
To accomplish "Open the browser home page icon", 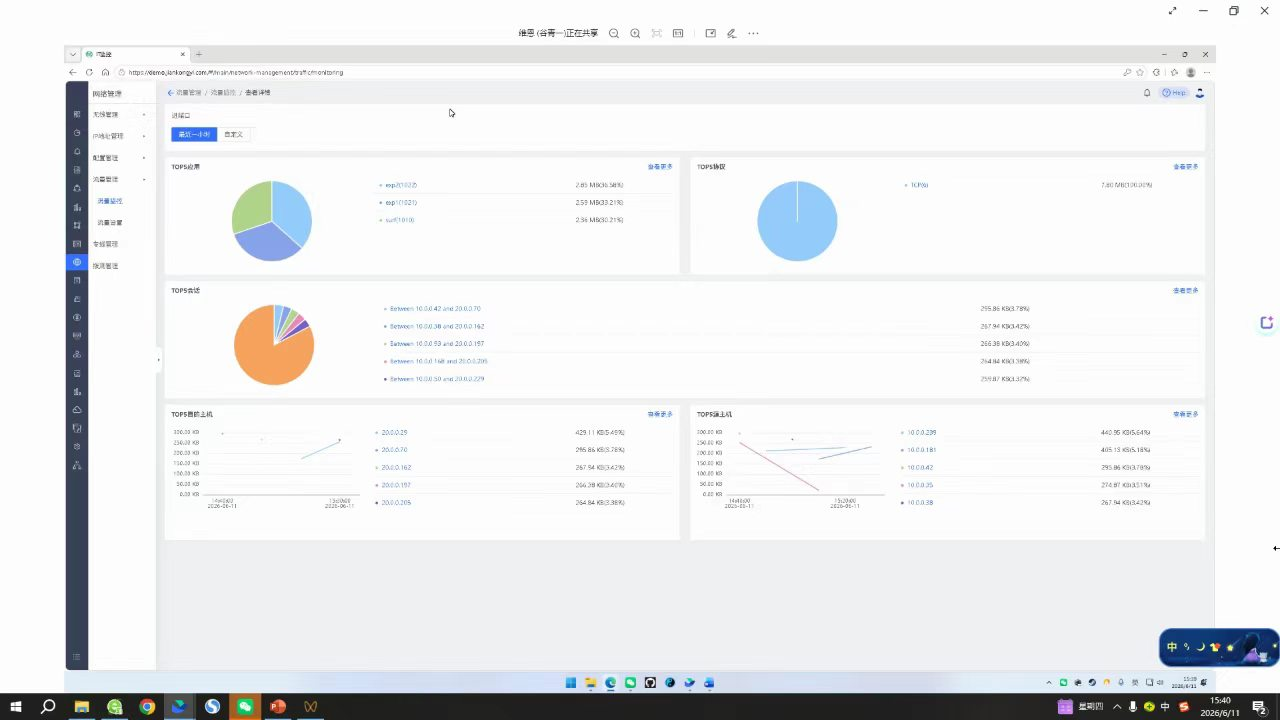I will pos(105,72).
